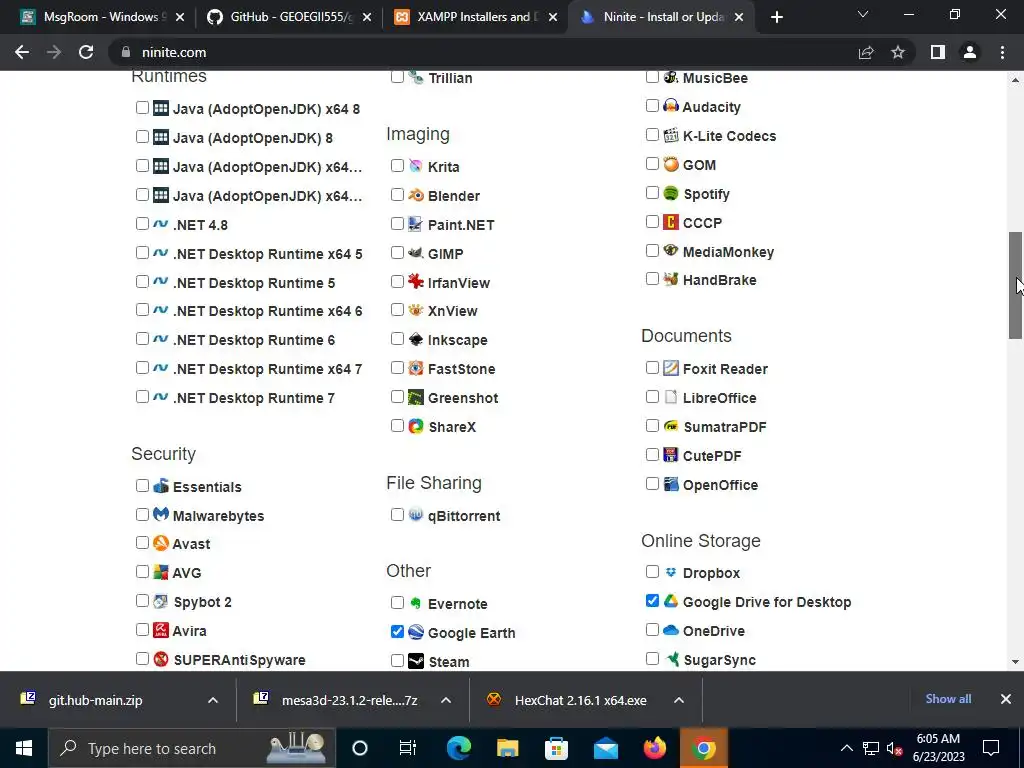This screenshot has height=768, width=1024.
Task: Click the Dropbox icon
Action: click(671, 572)
